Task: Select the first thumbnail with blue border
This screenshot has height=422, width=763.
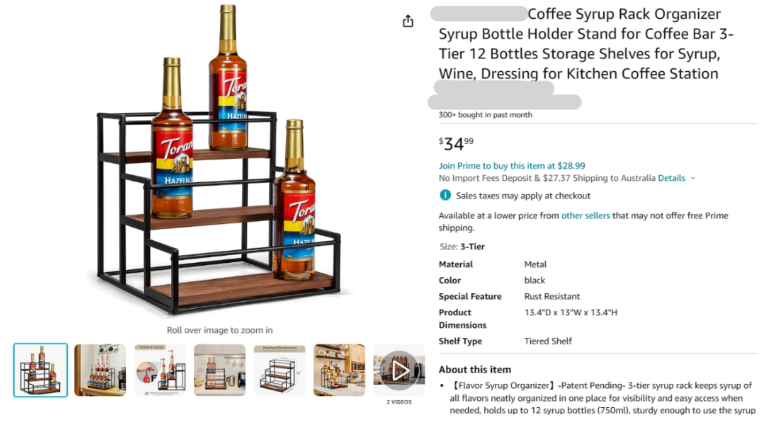Action: (x=41, y=370)
